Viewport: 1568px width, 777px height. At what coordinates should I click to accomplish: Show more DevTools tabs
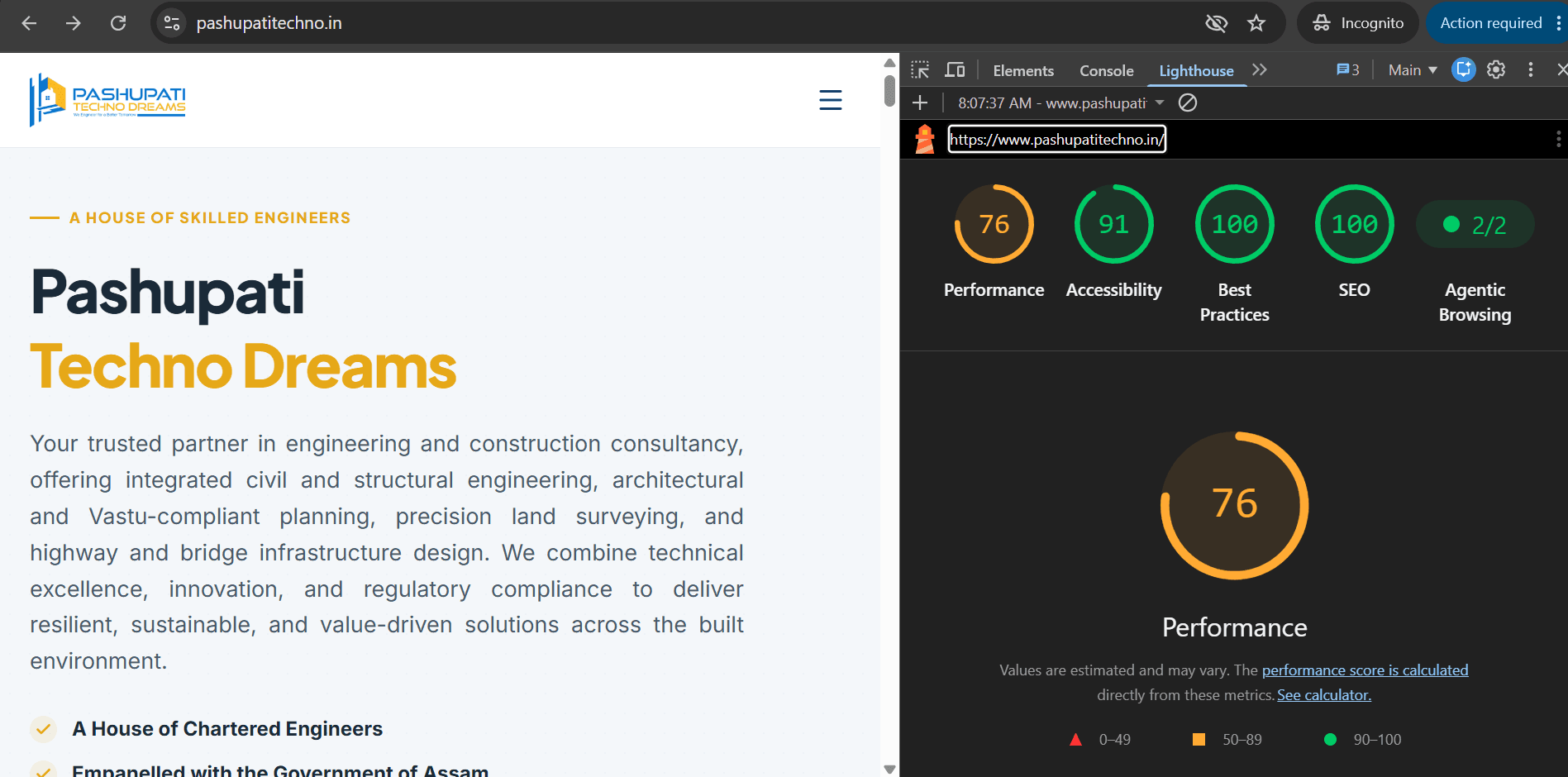click(x=1260, y=70)
